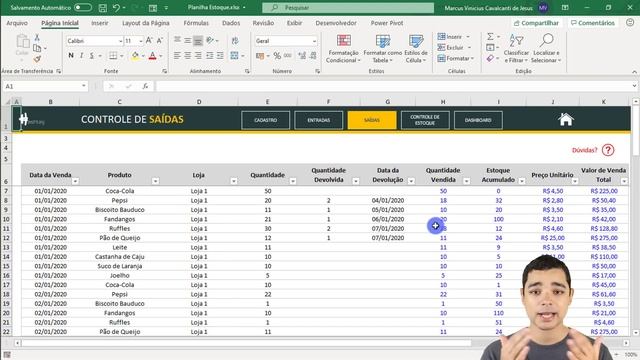
Task: Go to the CONTROLE DE ESTOQUE button
Action: click(x=425, y=120)
